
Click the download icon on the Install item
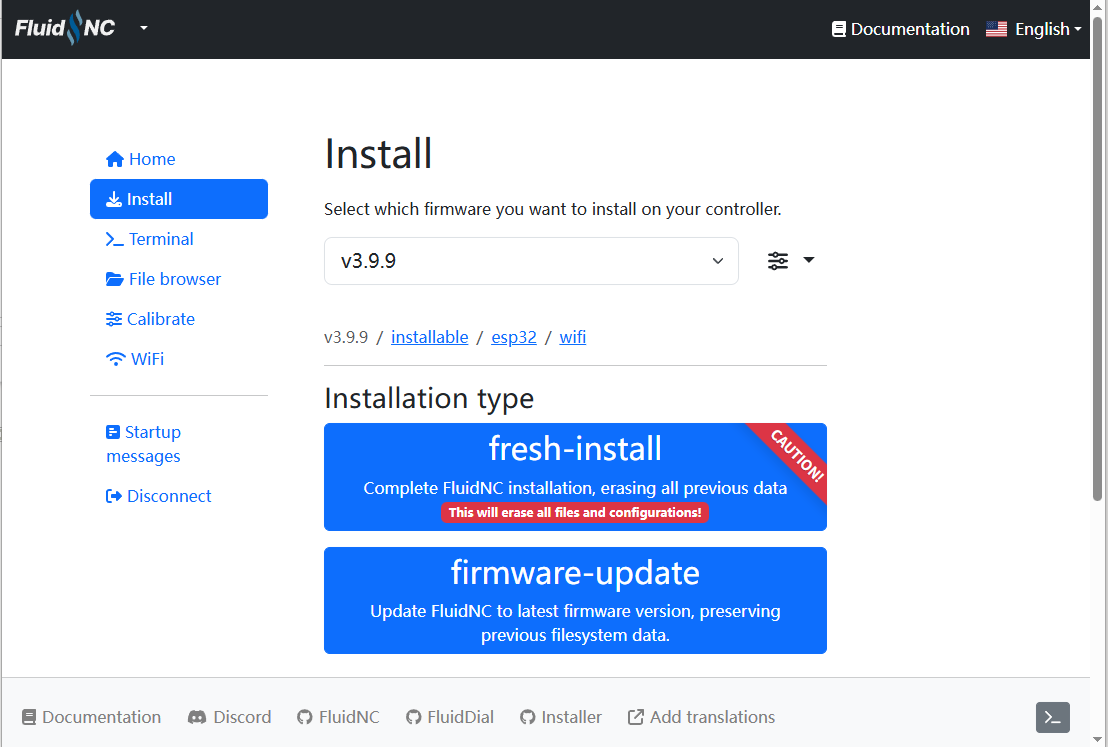[x=114, y=199]
